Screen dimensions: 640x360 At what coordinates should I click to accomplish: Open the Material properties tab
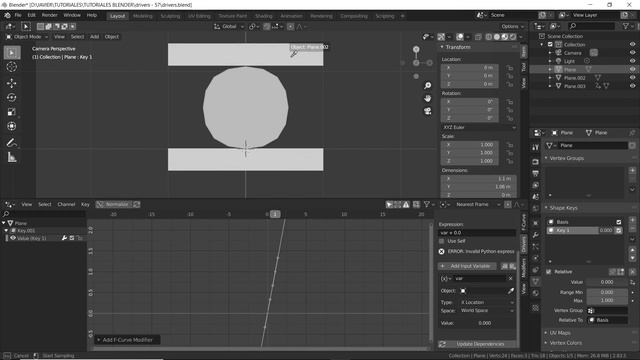tap(536, 293)
